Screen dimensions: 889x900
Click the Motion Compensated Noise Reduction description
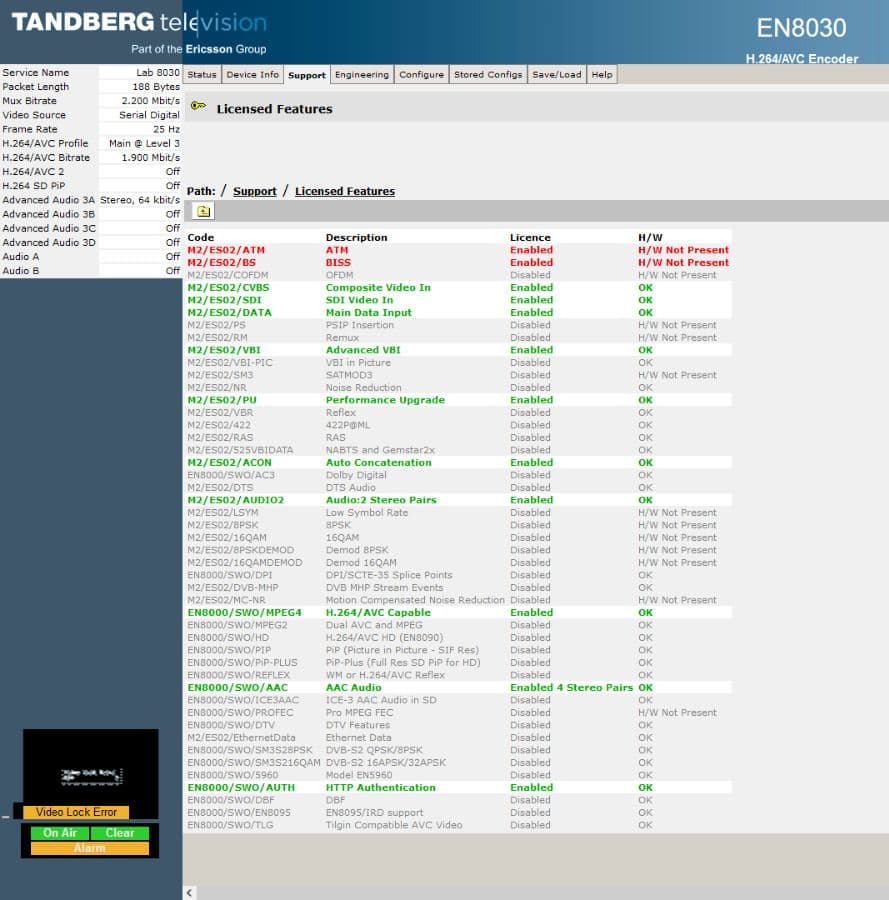[x=415, y=600]
